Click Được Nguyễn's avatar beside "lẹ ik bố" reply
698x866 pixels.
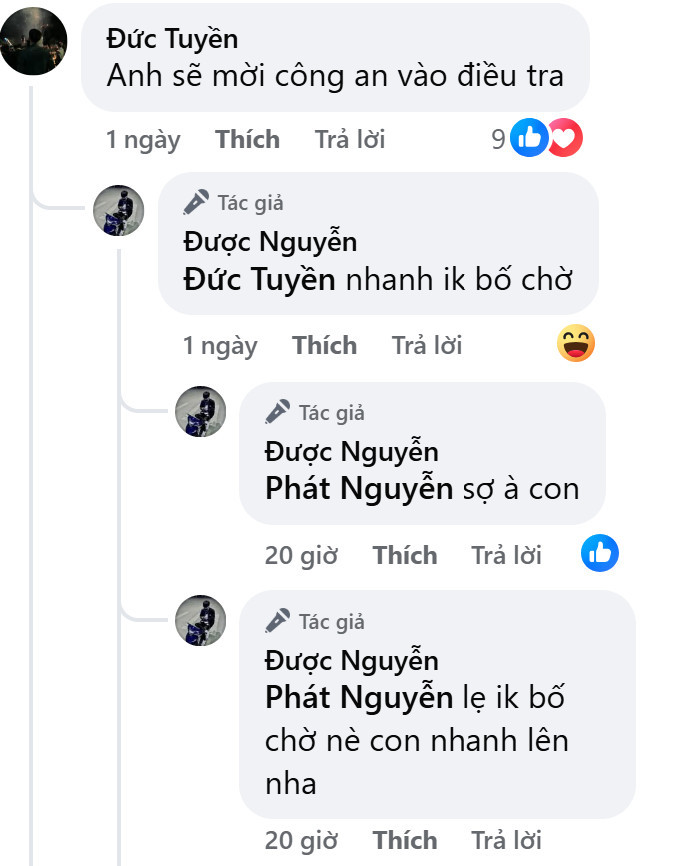pyautogui.click(x=200, y=621)
